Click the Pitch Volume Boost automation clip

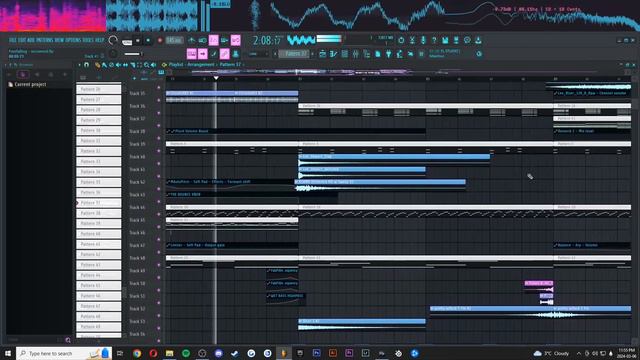296,131
